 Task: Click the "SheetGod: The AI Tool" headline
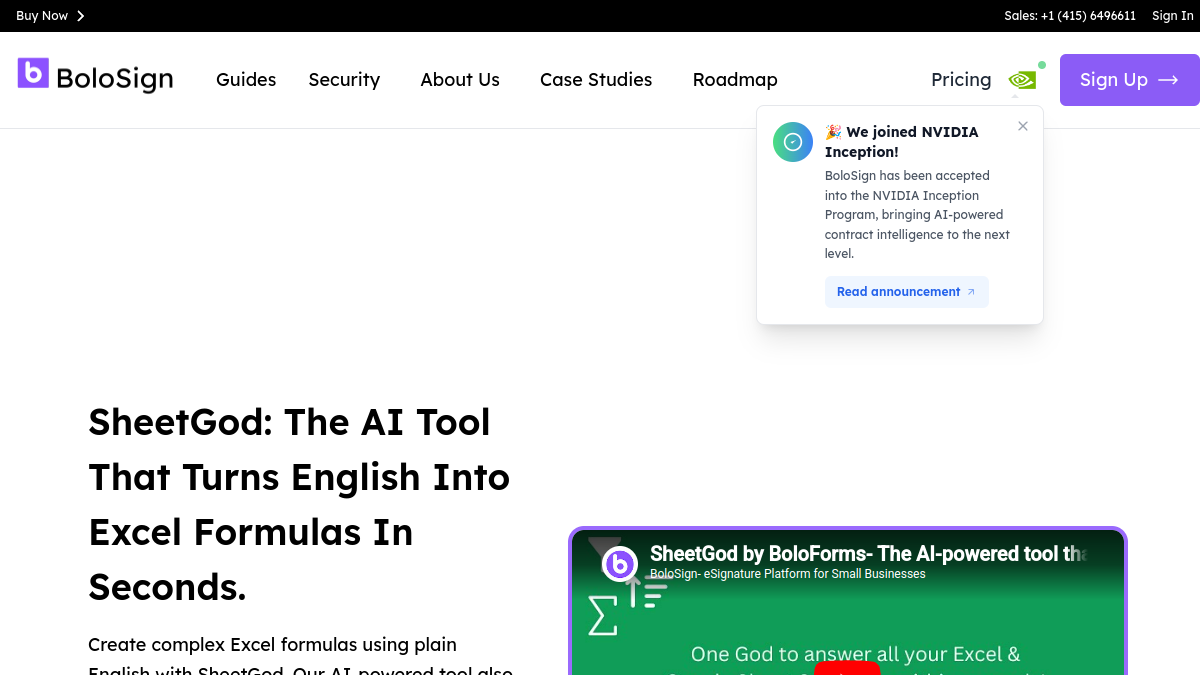pos(300,505)
